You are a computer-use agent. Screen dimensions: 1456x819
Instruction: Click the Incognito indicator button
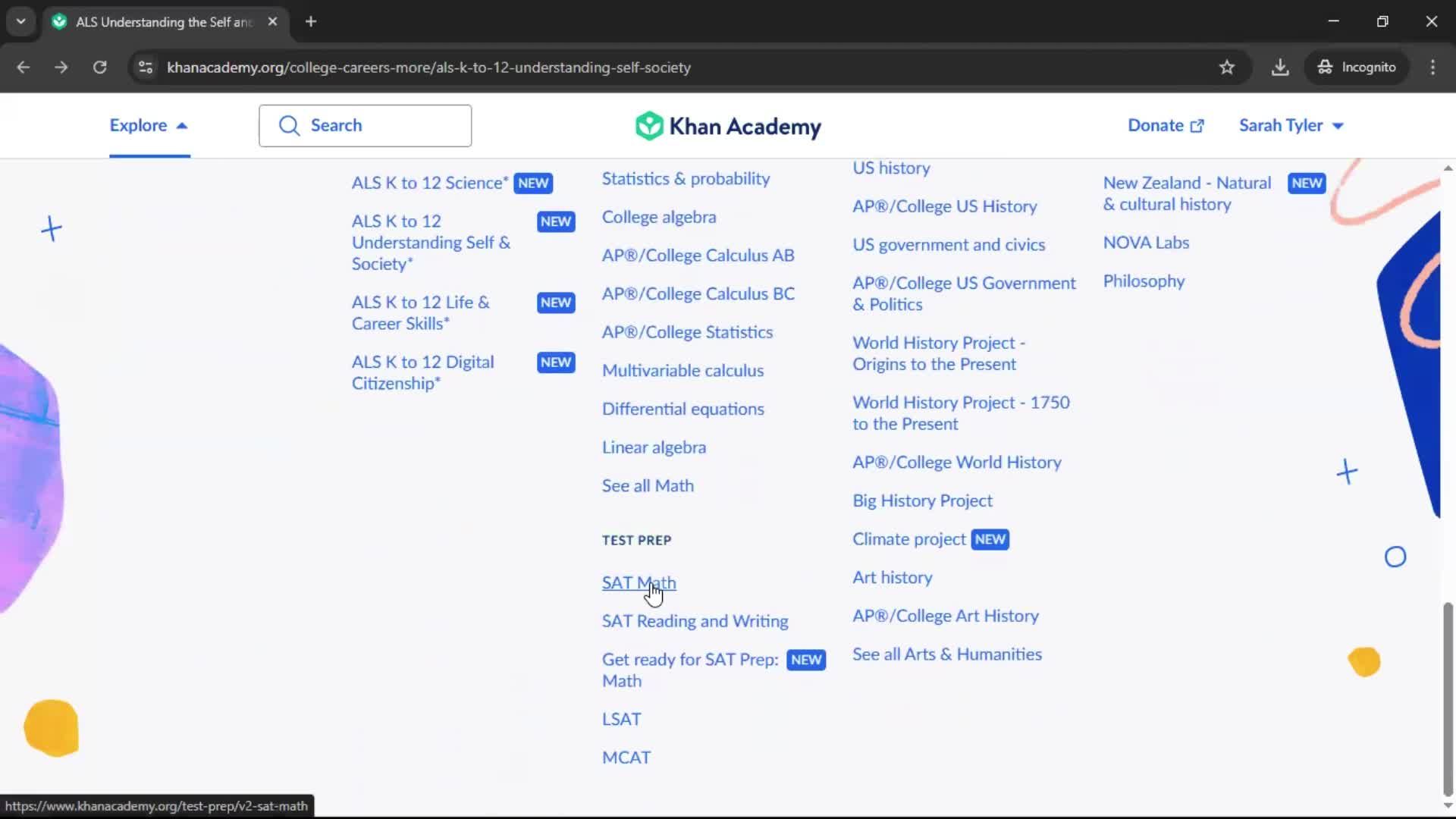1357,67
